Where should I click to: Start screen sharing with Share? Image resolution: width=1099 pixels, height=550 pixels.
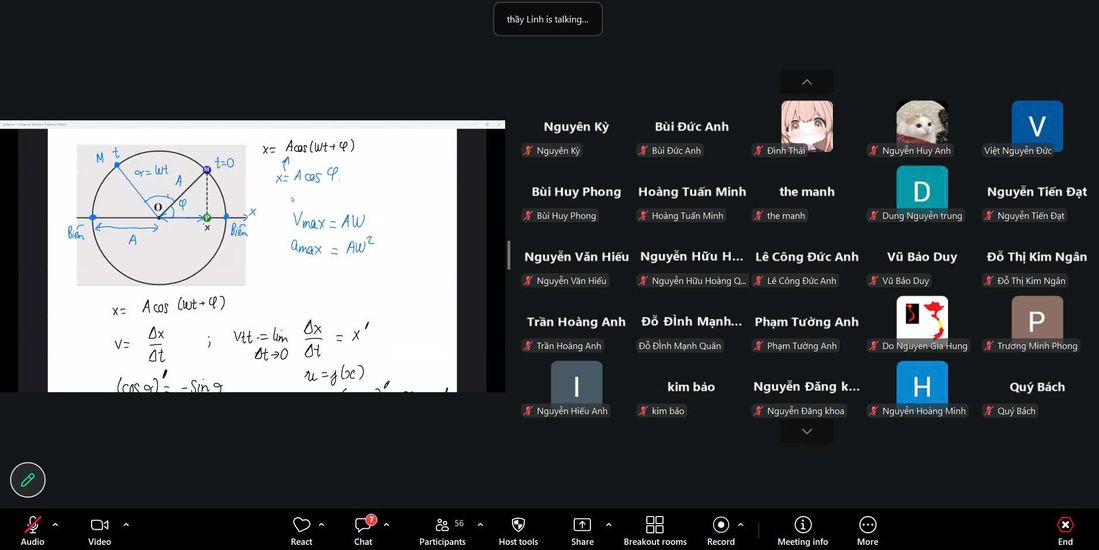pyautogui.click(x=582, y=530)
